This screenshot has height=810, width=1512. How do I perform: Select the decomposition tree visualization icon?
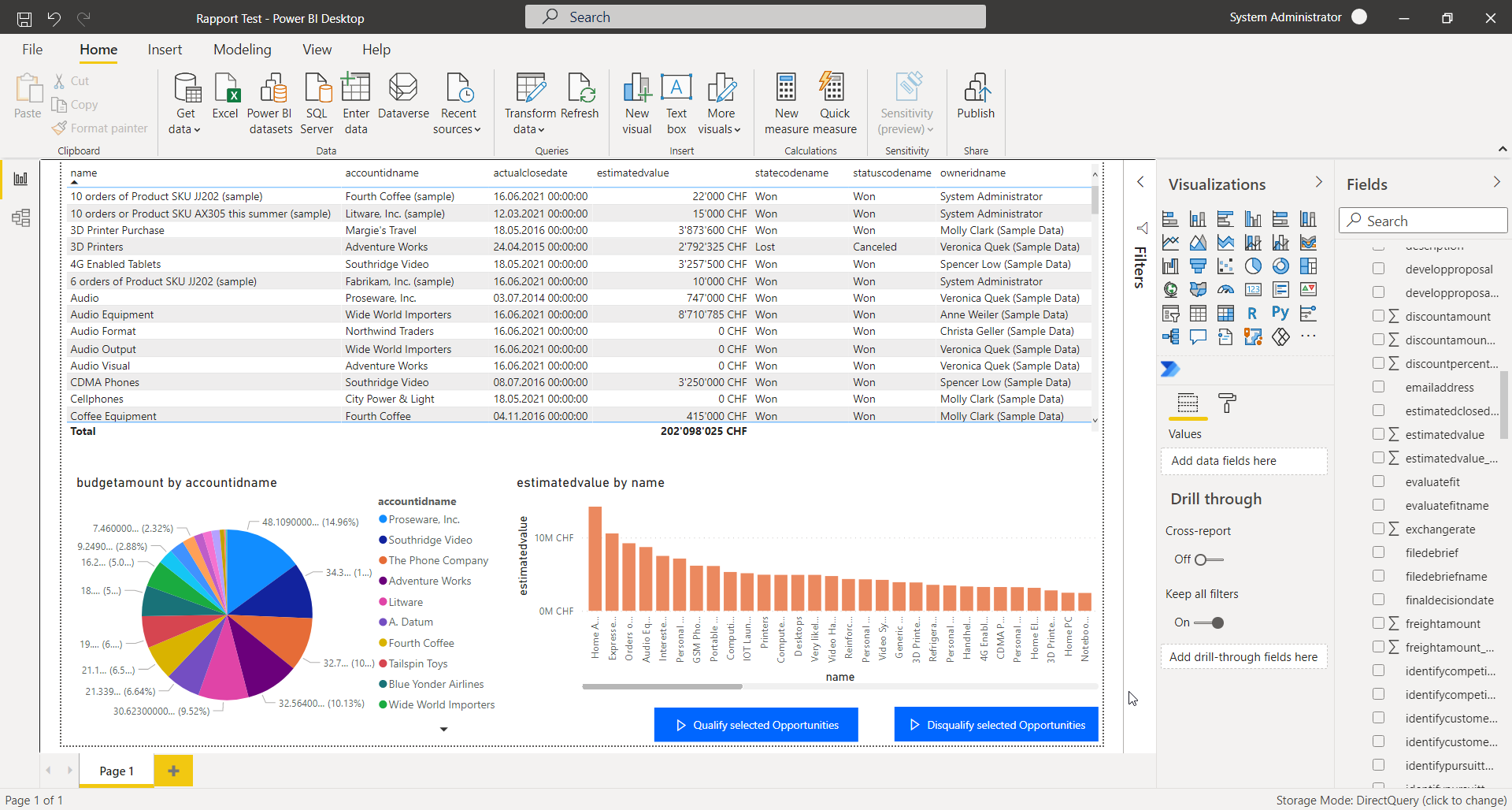pyautogui.click(x=1170, y=337)
